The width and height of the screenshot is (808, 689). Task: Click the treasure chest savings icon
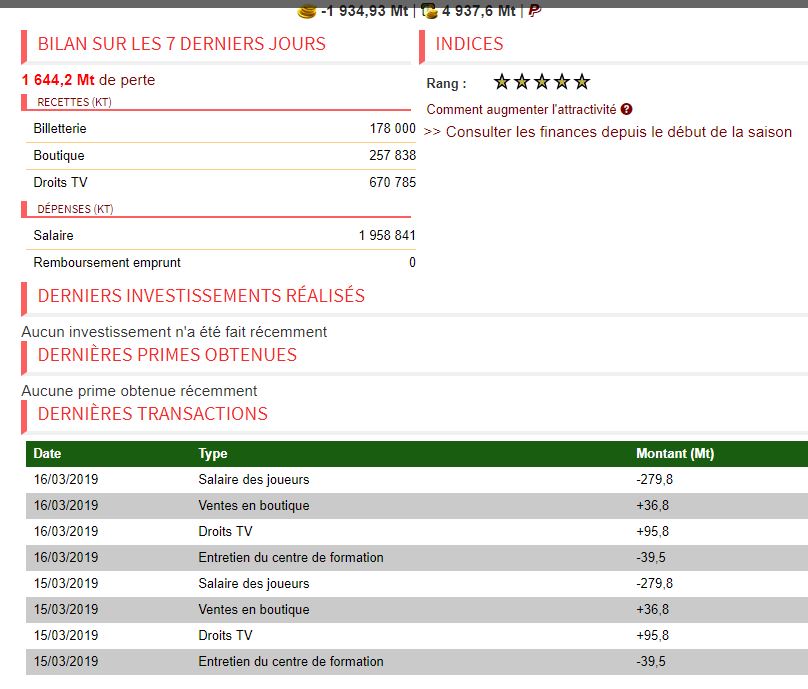pos(429,11)
